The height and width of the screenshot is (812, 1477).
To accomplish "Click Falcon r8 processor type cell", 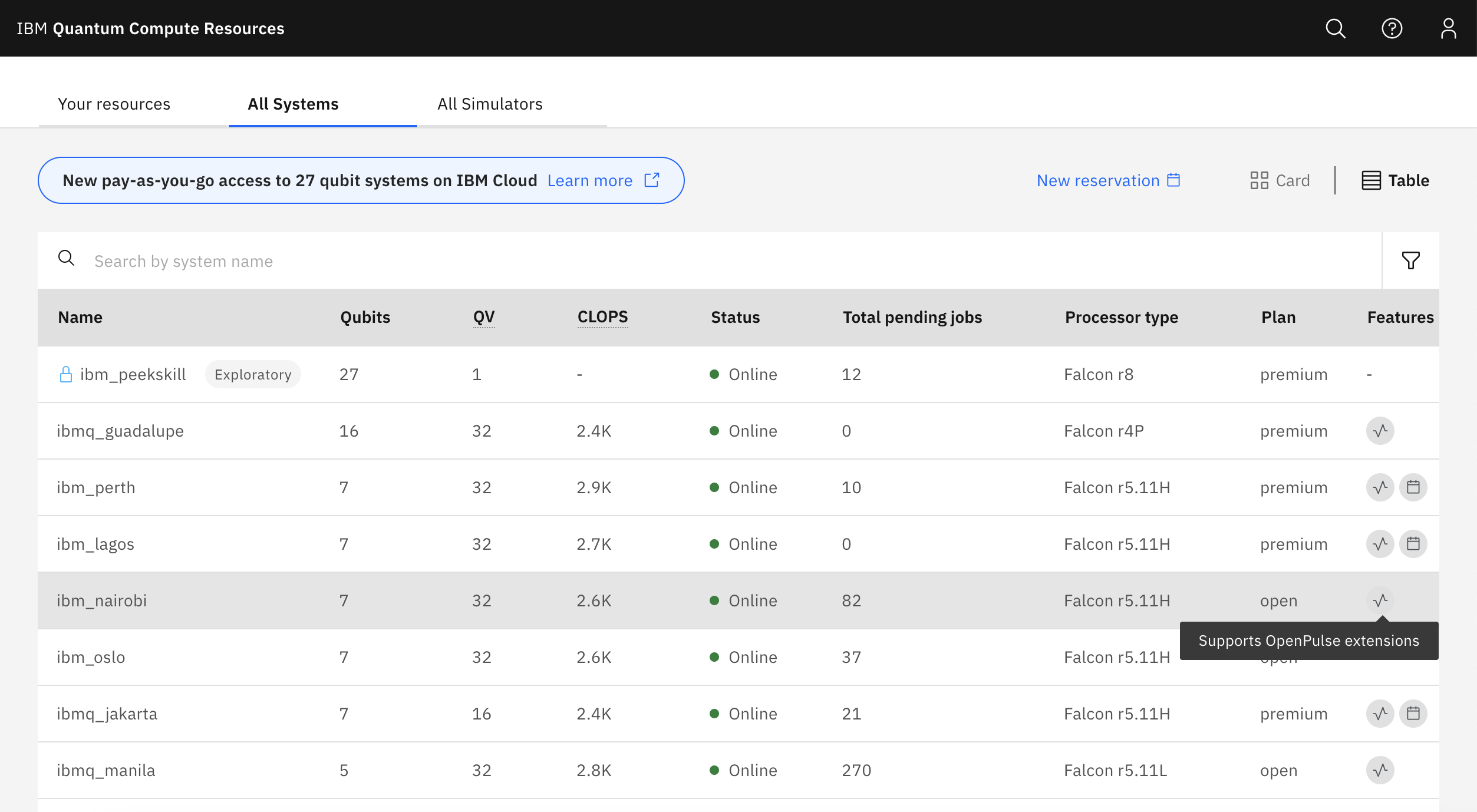I will [x=1099, y=374].
